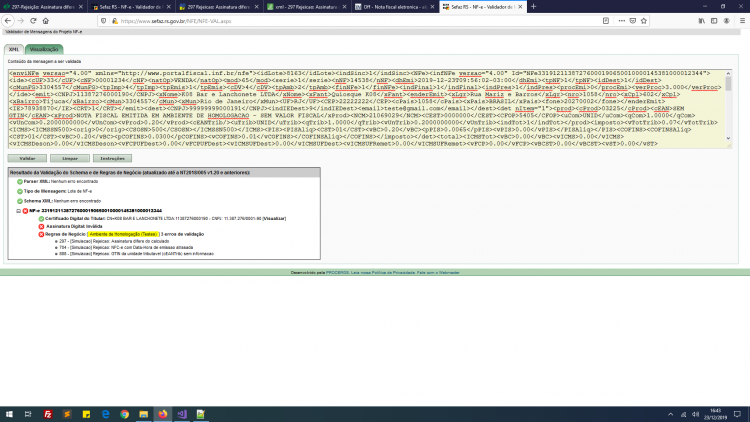
Task: Open a new browser tab
Action: coord(533,7)
